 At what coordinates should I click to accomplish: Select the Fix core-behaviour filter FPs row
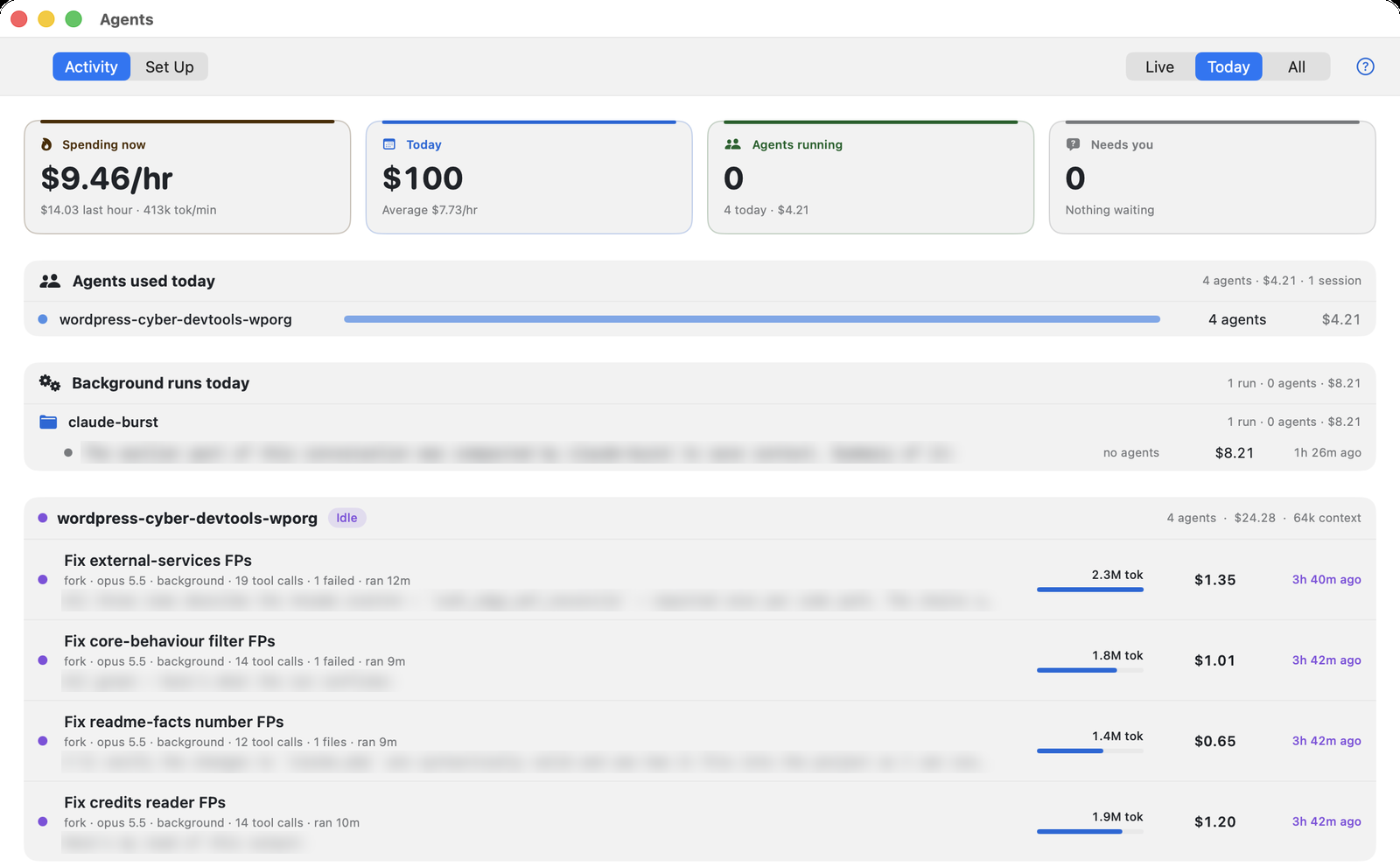700,660
